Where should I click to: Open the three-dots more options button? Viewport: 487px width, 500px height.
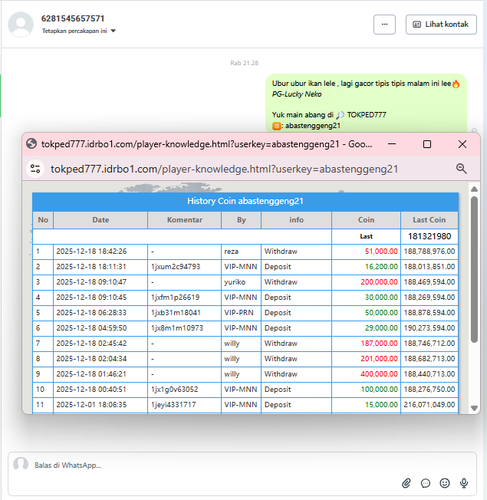pyautogui.click(x=384, y=24)
